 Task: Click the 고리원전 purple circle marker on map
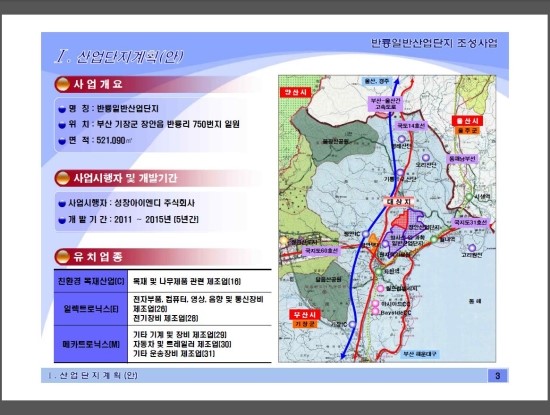pyautogui.click(x=472, y=247)
